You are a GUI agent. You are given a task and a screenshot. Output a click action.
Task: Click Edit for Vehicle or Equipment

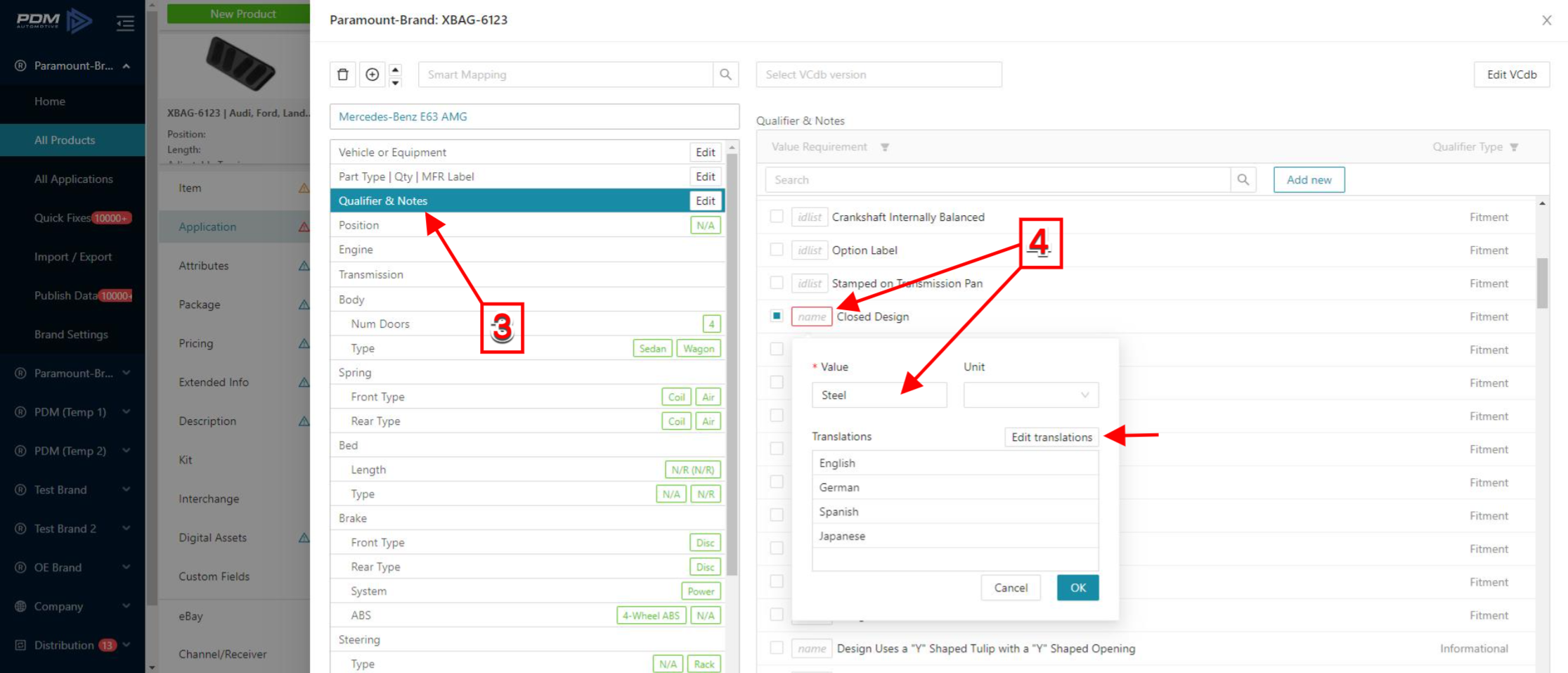coord(706,153)
